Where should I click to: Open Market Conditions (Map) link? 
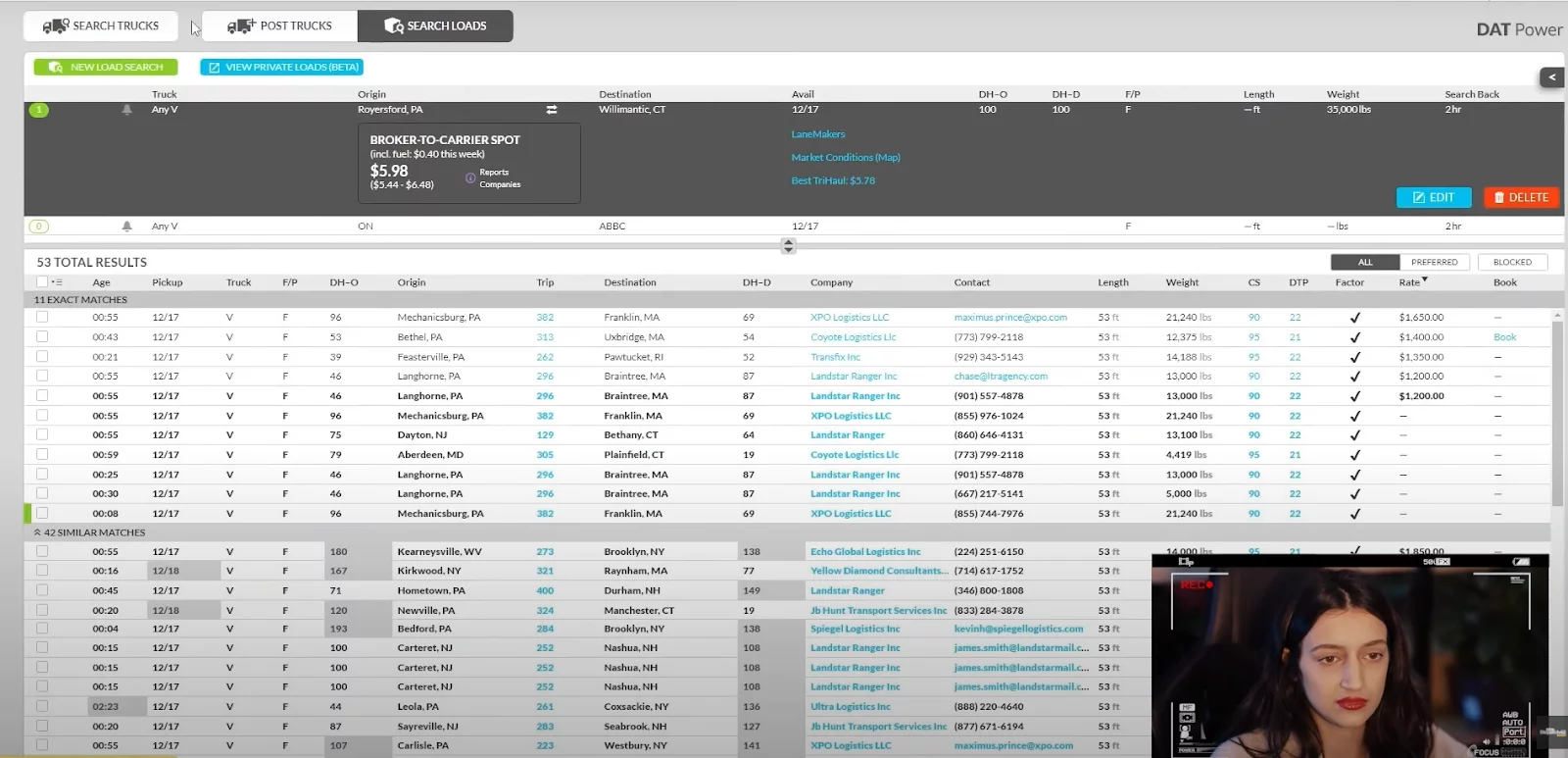point(845,157)
